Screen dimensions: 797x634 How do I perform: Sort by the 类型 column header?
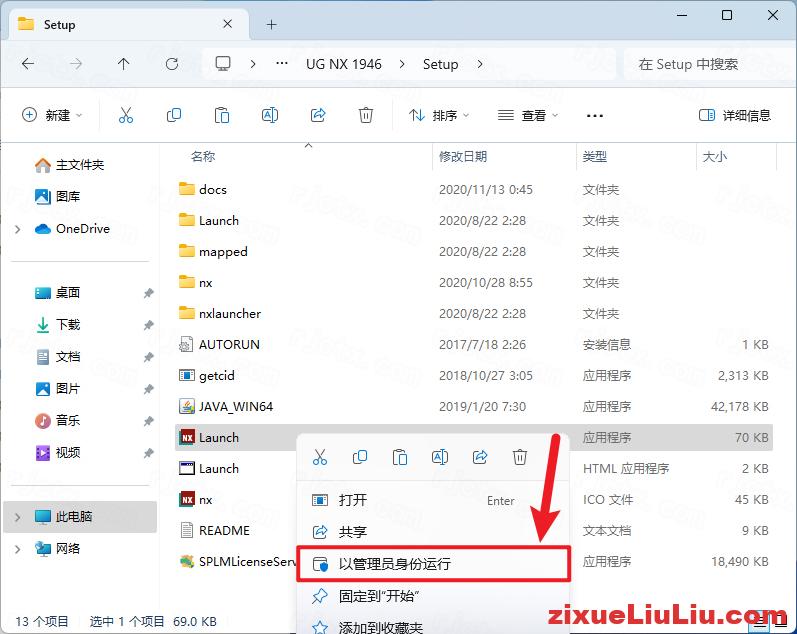(595, 157)
